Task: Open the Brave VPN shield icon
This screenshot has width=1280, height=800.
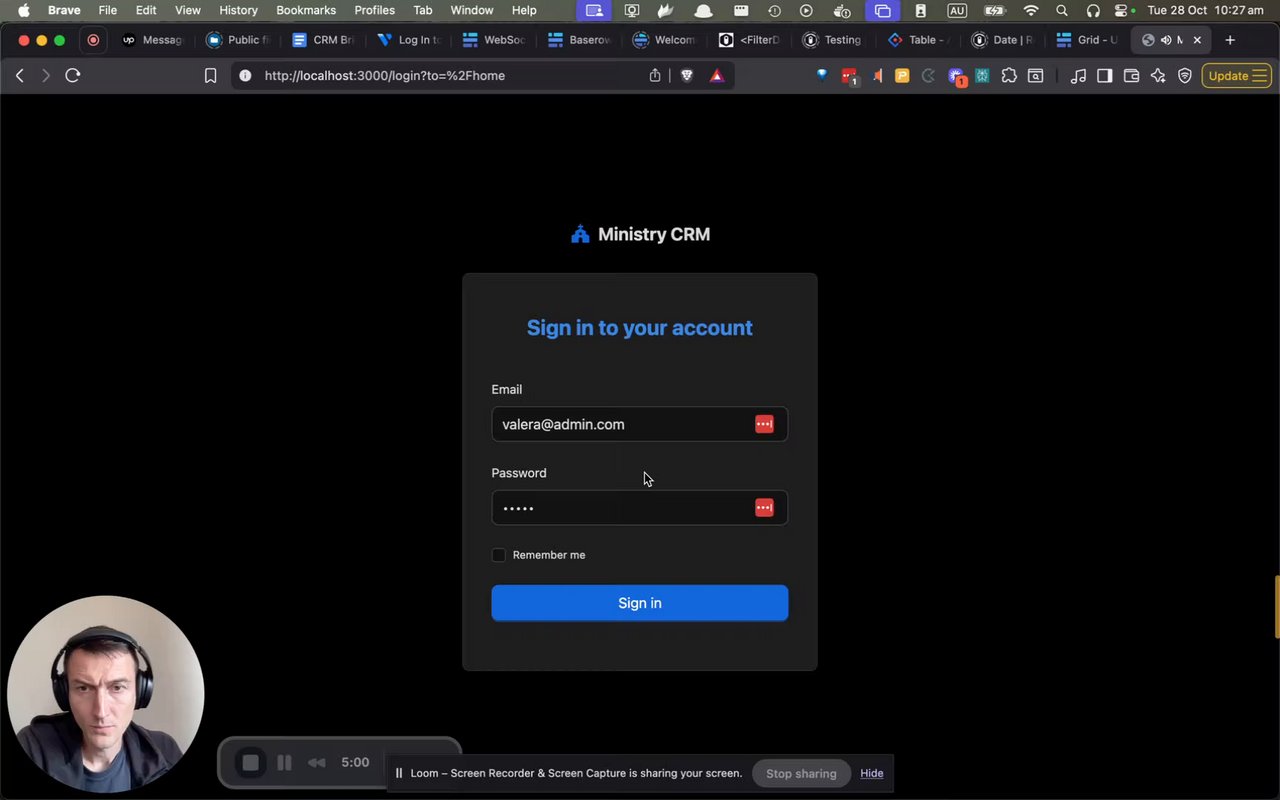Action: click(x=1185, y=75)
